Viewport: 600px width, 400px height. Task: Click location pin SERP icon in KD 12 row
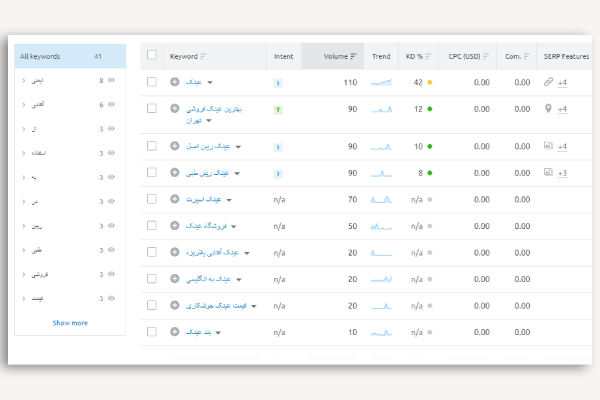point(548,109)
